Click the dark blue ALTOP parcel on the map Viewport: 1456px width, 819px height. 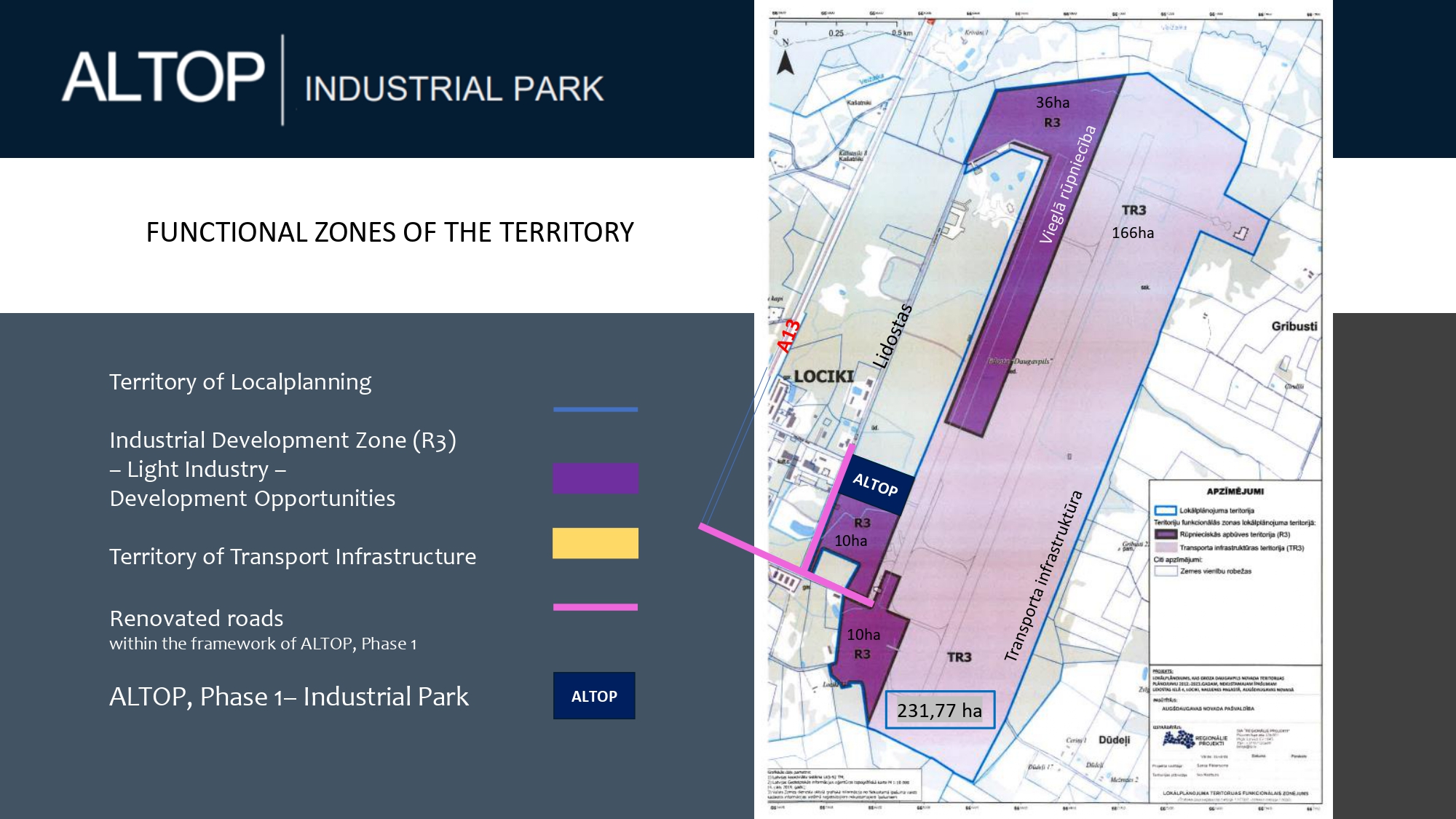pos(874,485)
